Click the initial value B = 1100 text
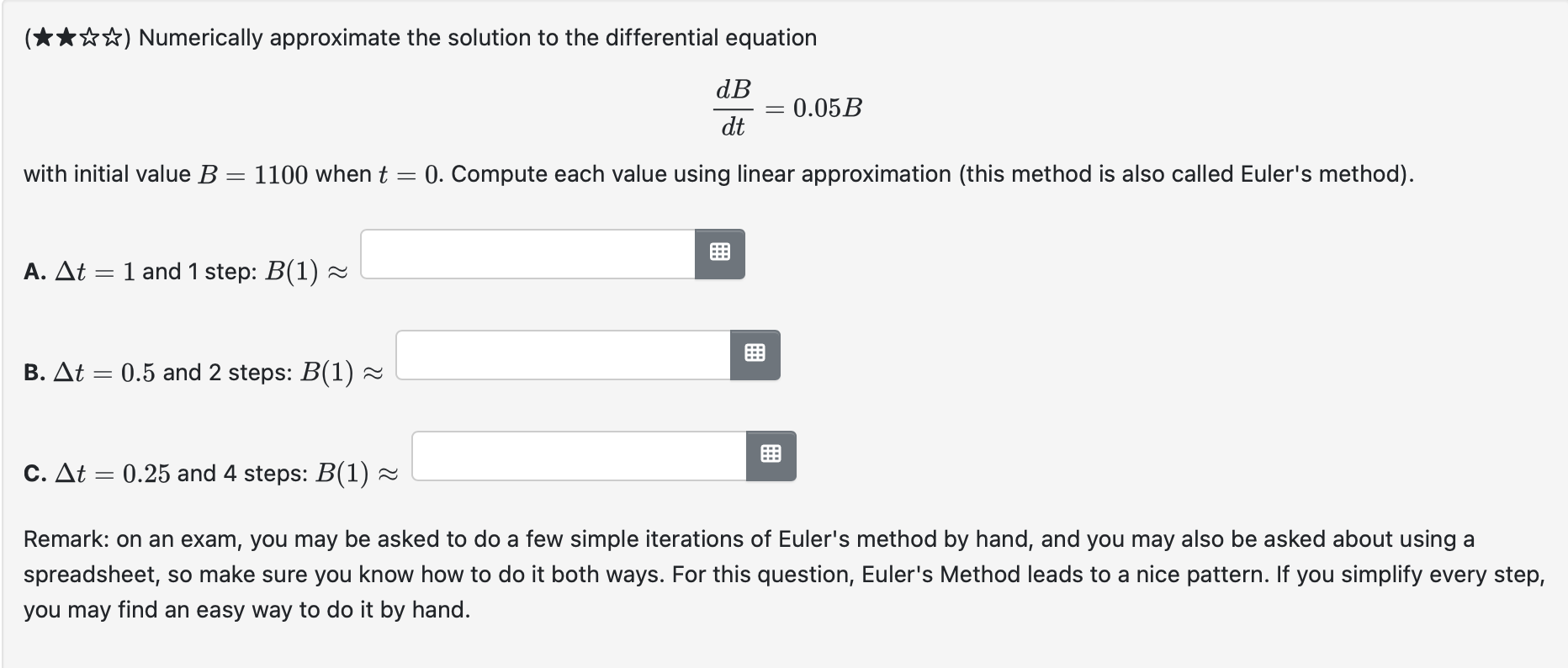Image resolution: width=1568 pixels, height=668 pixels. tap(252, 174)
